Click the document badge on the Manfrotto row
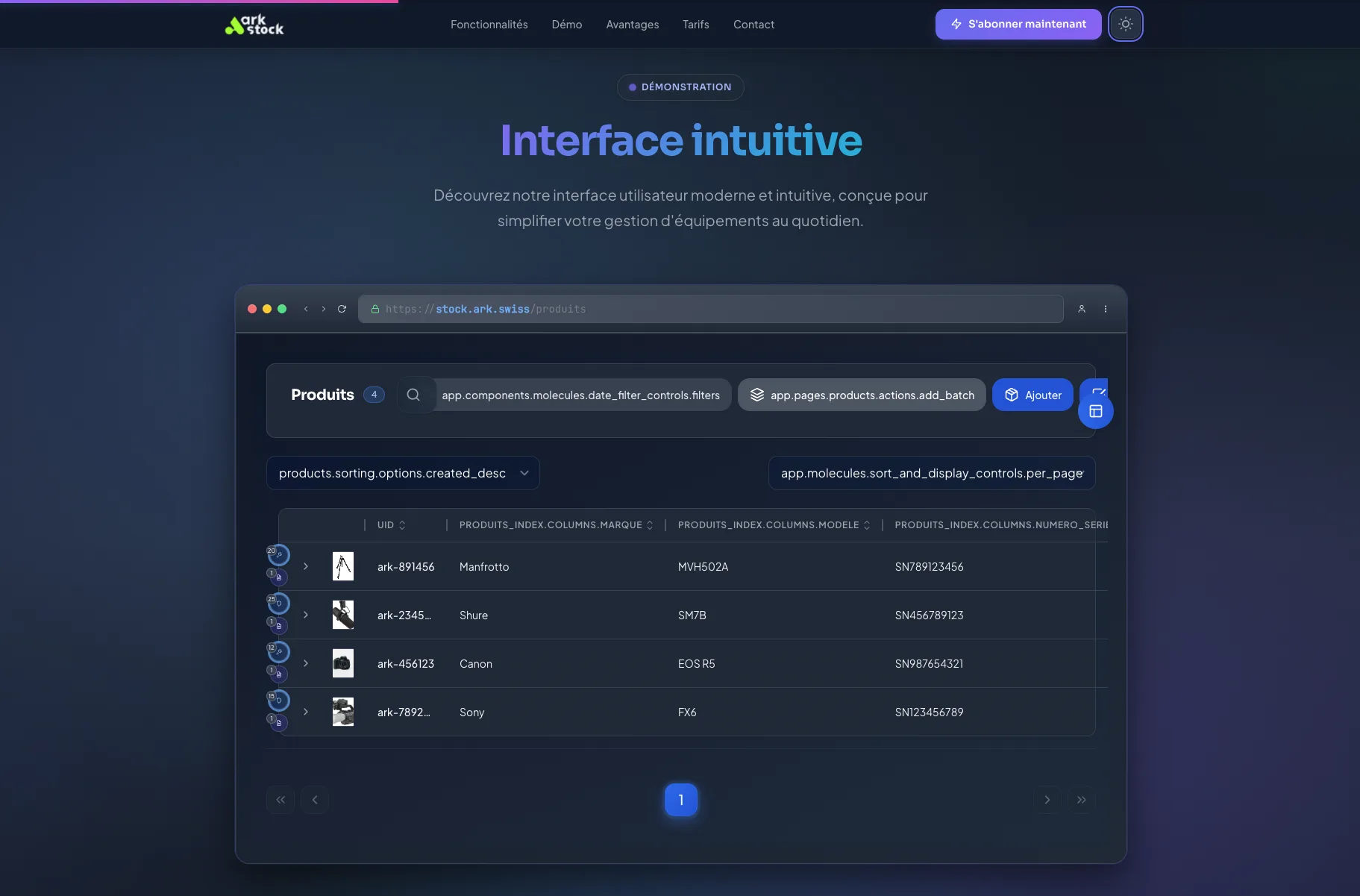The width and height of the screenshot is (1360, 896). click(279, 577)
